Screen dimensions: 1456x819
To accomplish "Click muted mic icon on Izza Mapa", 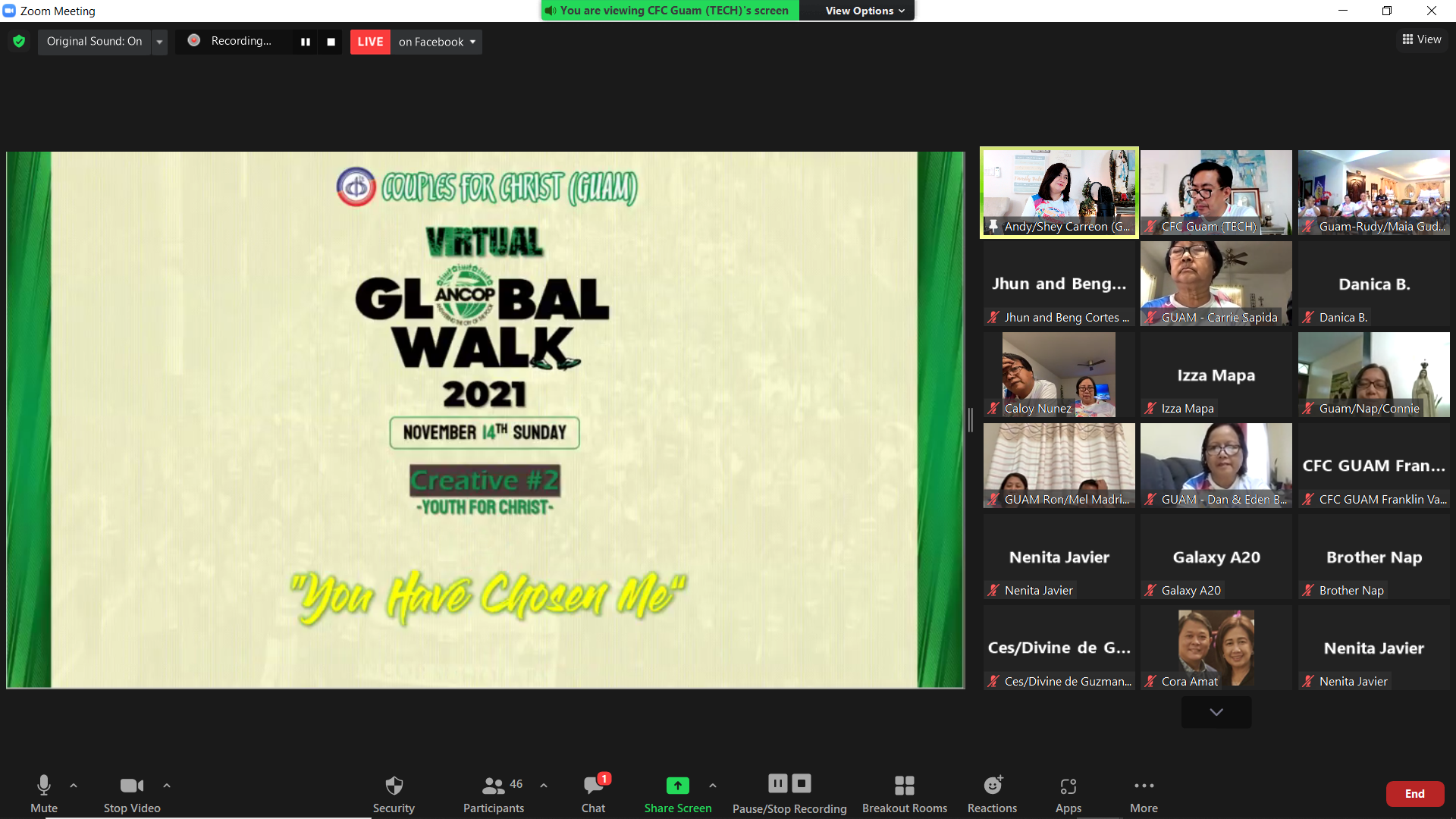I will [1150, 408].
